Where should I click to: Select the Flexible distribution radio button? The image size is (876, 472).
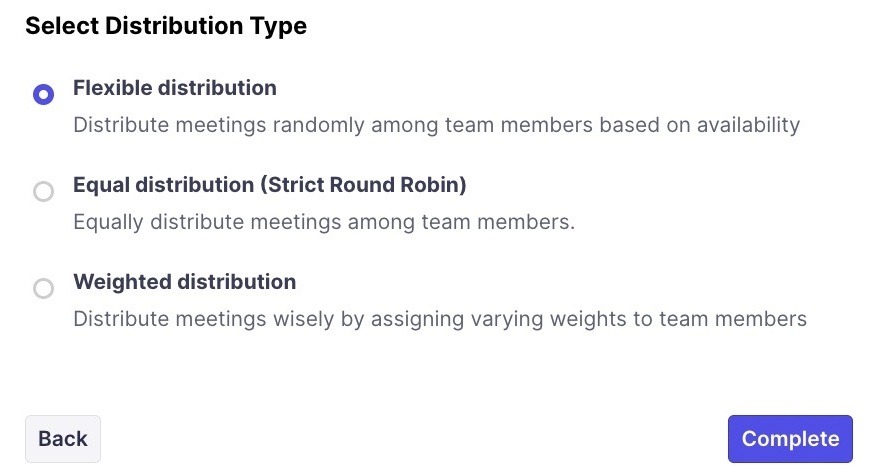coord(43,94)
